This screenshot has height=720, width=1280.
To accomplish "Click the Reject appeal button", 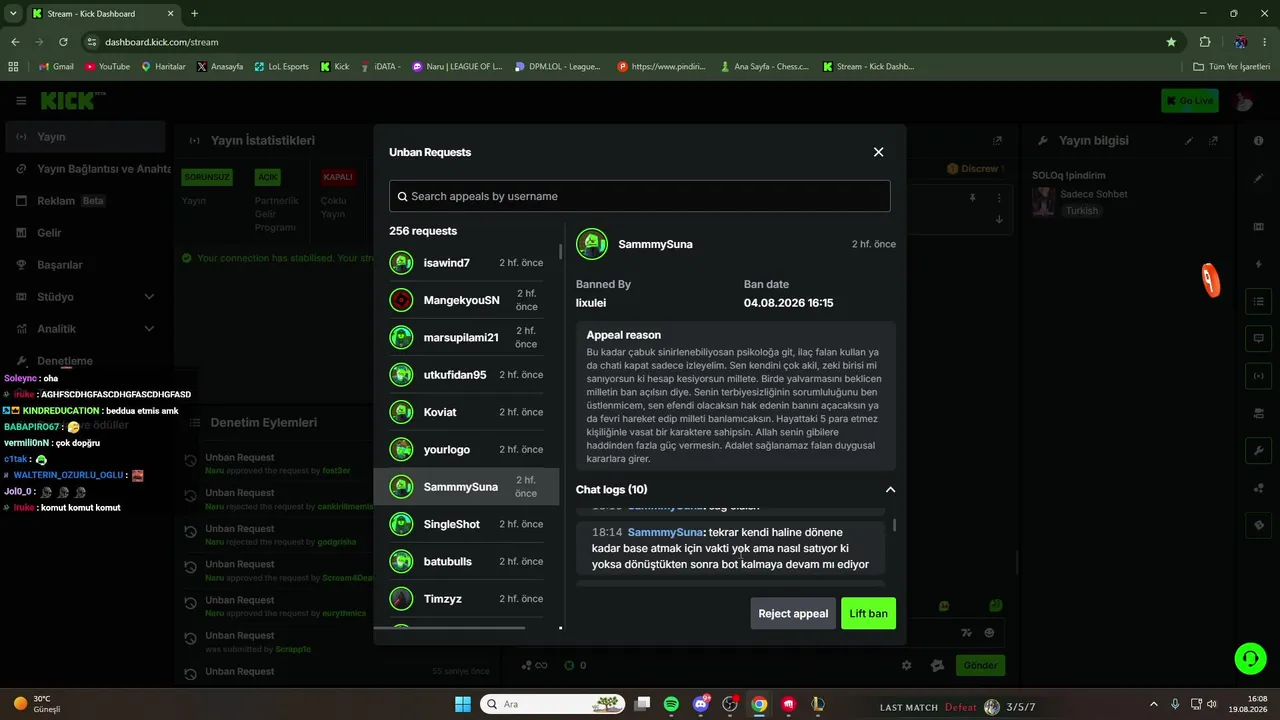I will click(x=793, y=613).
